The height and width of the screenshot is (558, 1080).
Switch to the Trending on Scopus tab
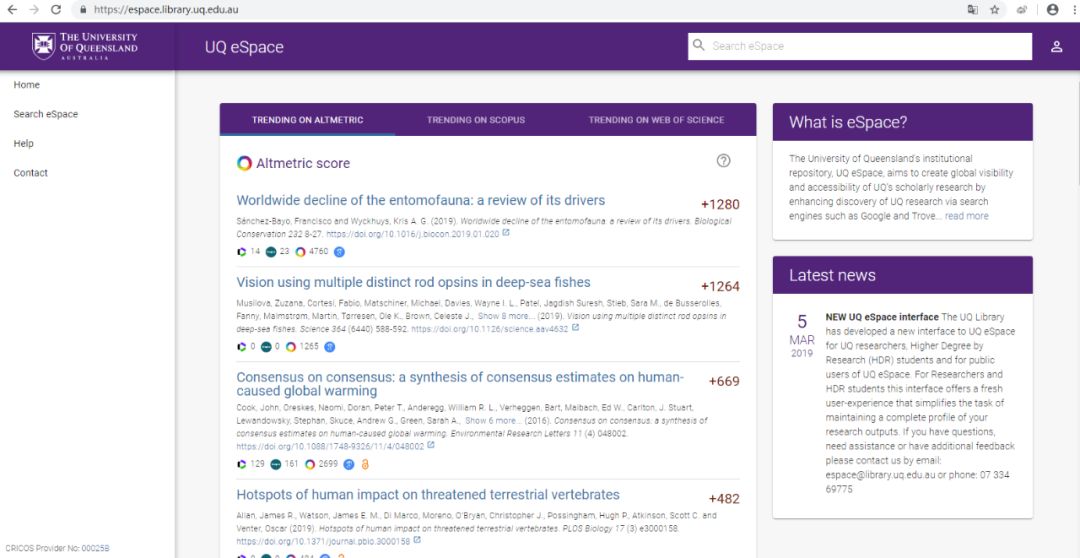point(475,120)
